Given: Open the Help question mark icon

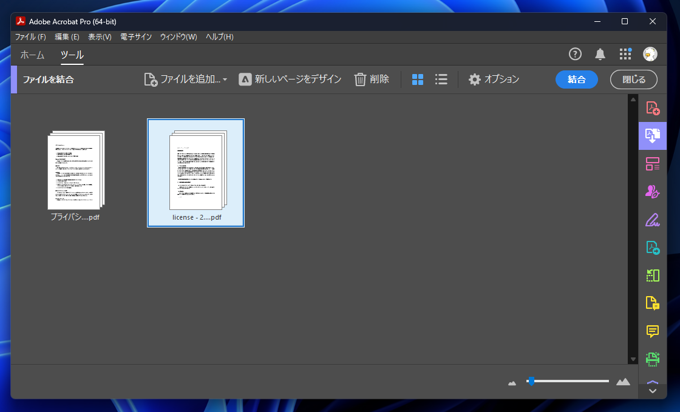Looking at the screenshot, I should click(575, 54).
